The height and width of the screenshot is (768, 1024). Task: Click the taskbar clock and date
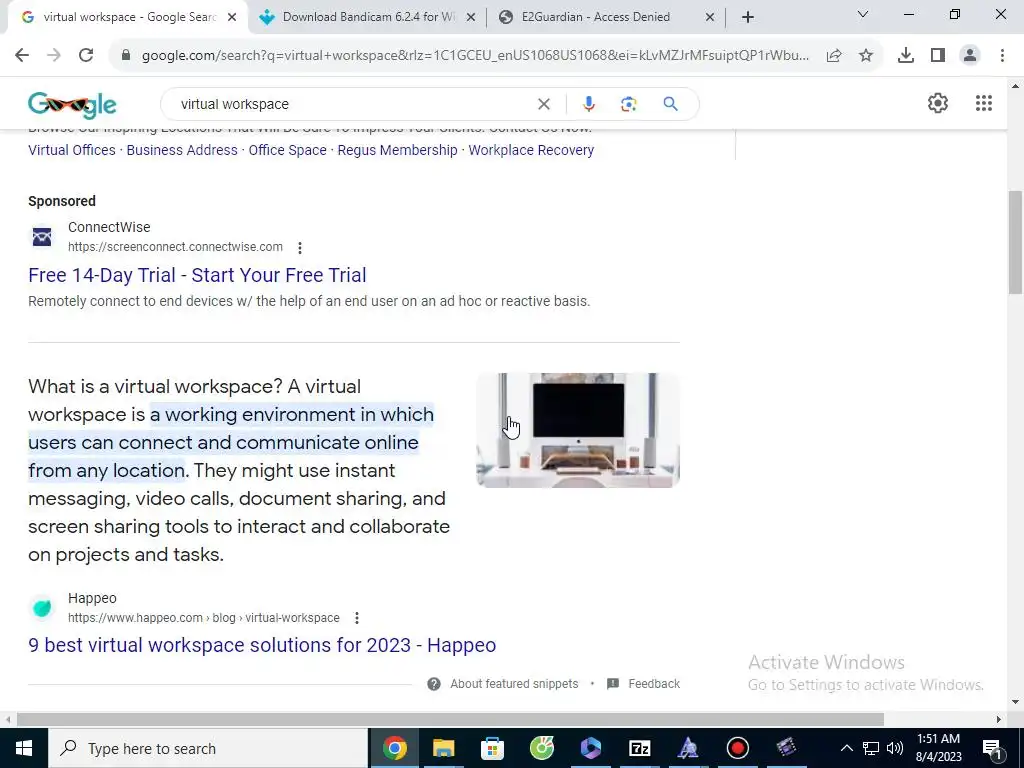938,748
